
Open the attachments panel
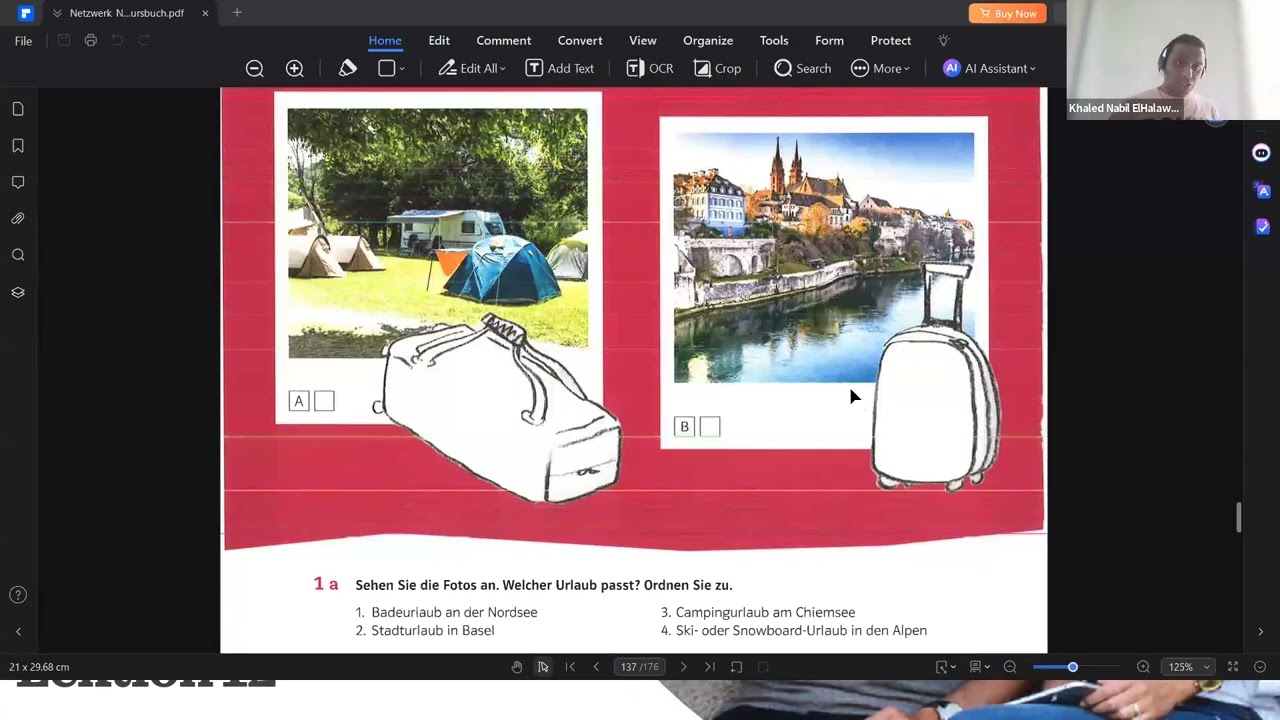18,219
